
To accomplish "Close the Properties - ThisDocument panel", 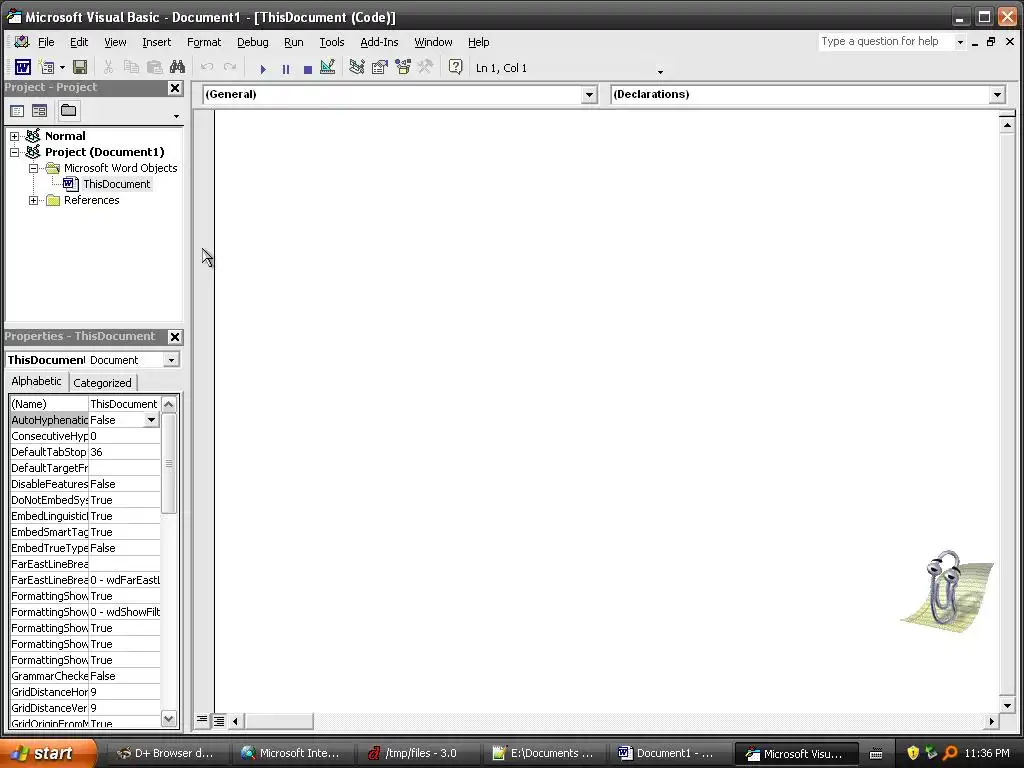I will point(175,337).
